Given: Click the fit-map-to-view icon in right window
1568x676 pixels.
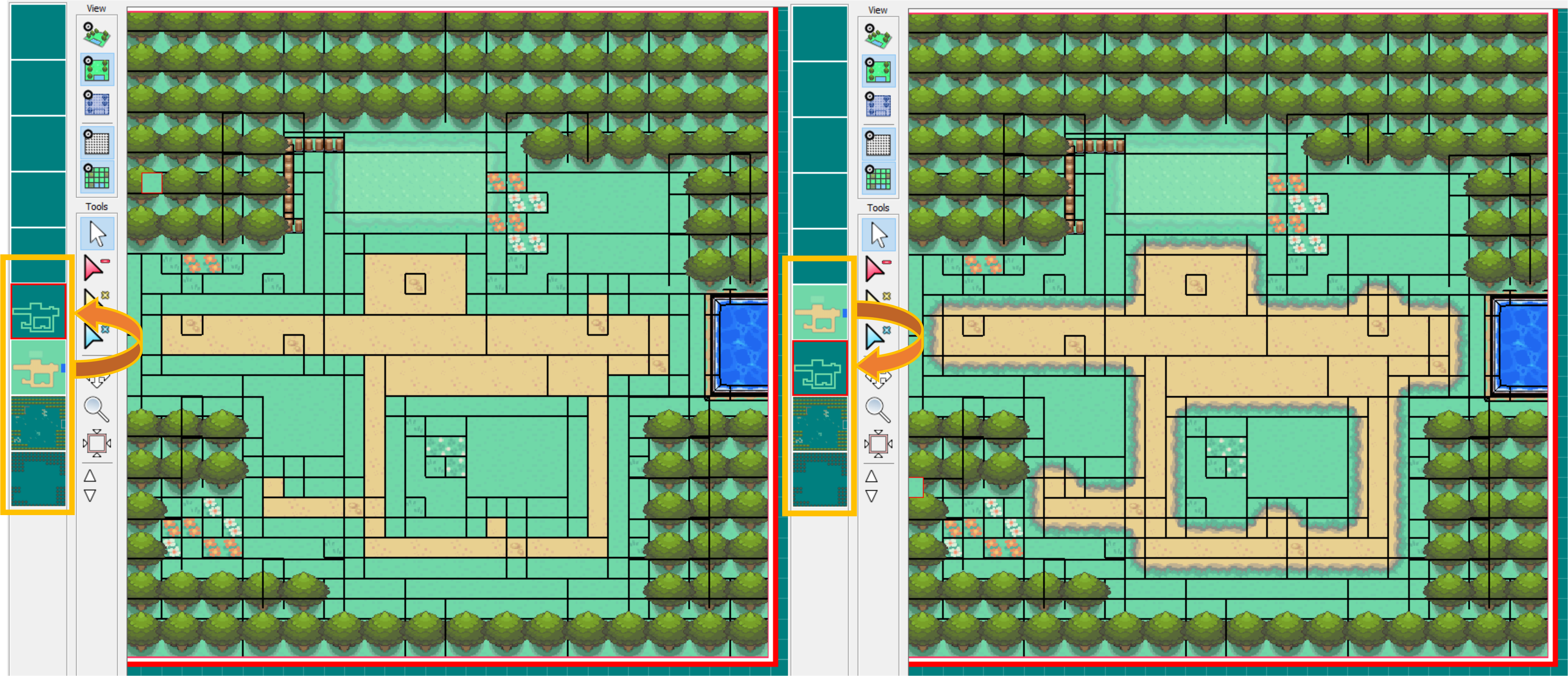Looking at the screenshot, I should tap(878, 444).
